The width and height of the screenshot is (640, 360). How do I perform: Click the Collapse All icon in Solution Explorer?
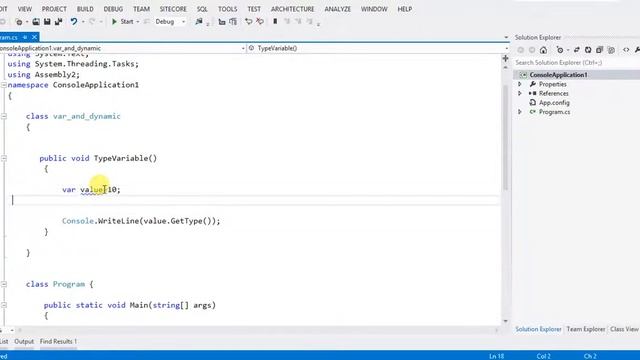(599, 50)
